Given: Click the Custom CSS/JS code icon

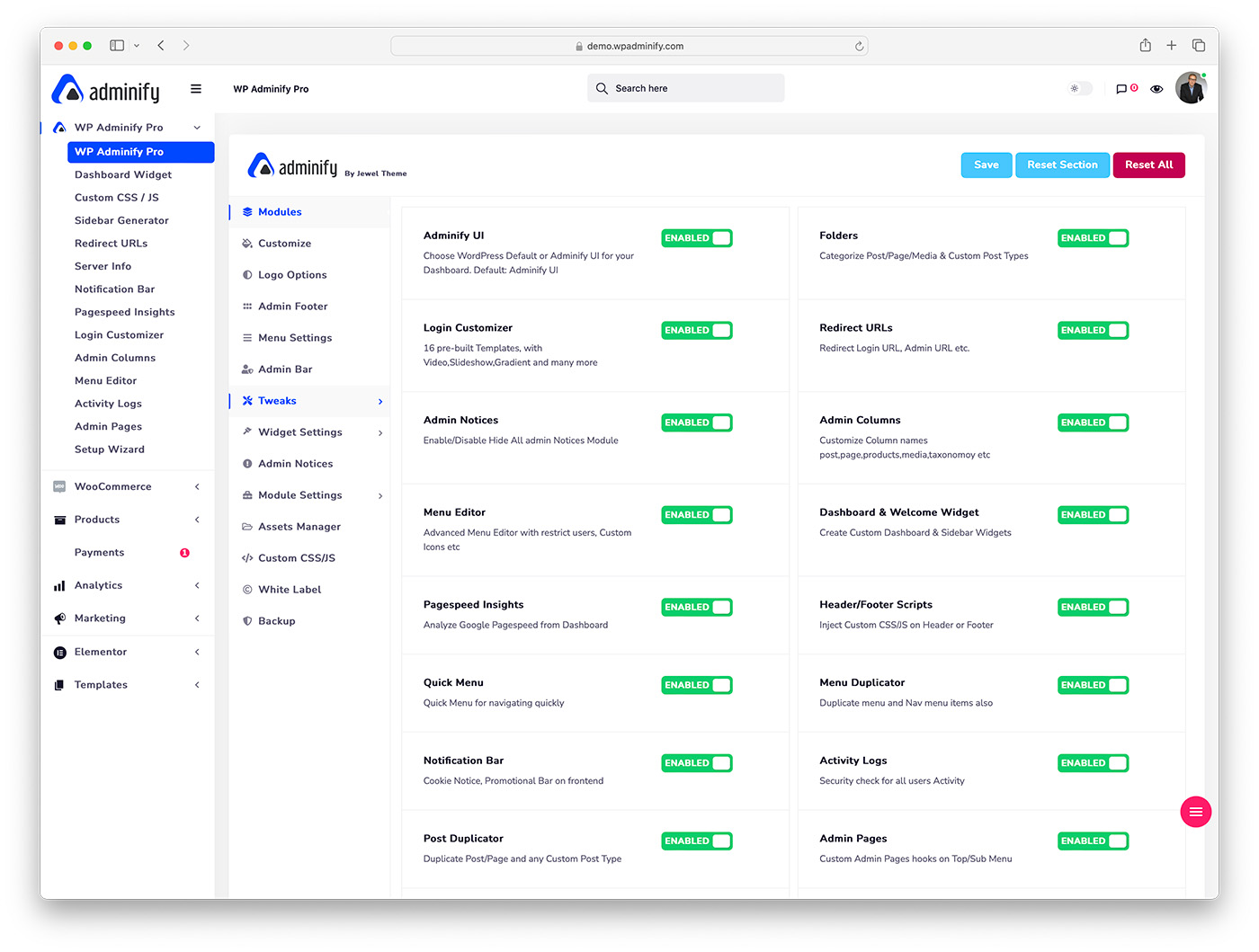Looking at the screenshot, I should pyautogui.click(x=247, y=558).
